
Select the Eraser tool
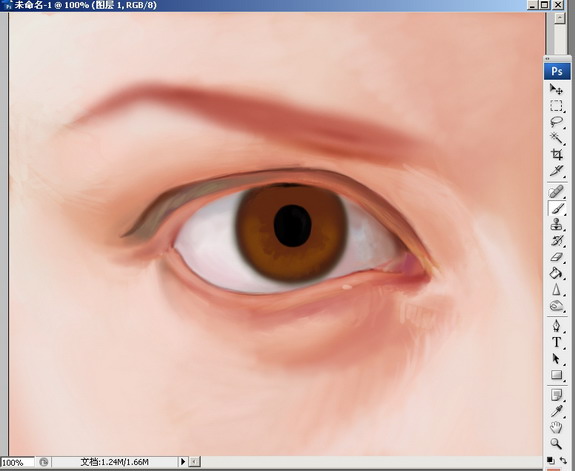tap(556, 257)
